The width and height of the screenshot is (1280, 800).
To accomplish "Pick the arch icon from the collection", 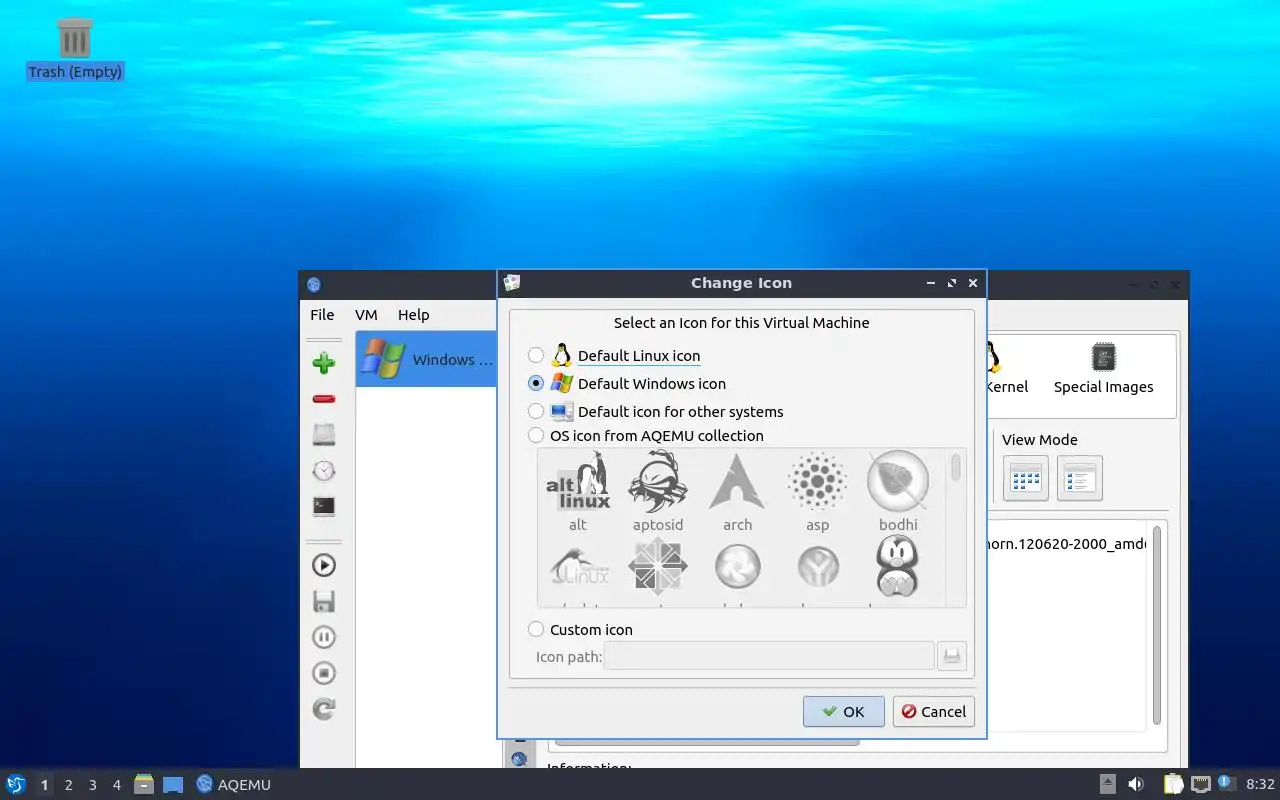I will pos(737,490).
